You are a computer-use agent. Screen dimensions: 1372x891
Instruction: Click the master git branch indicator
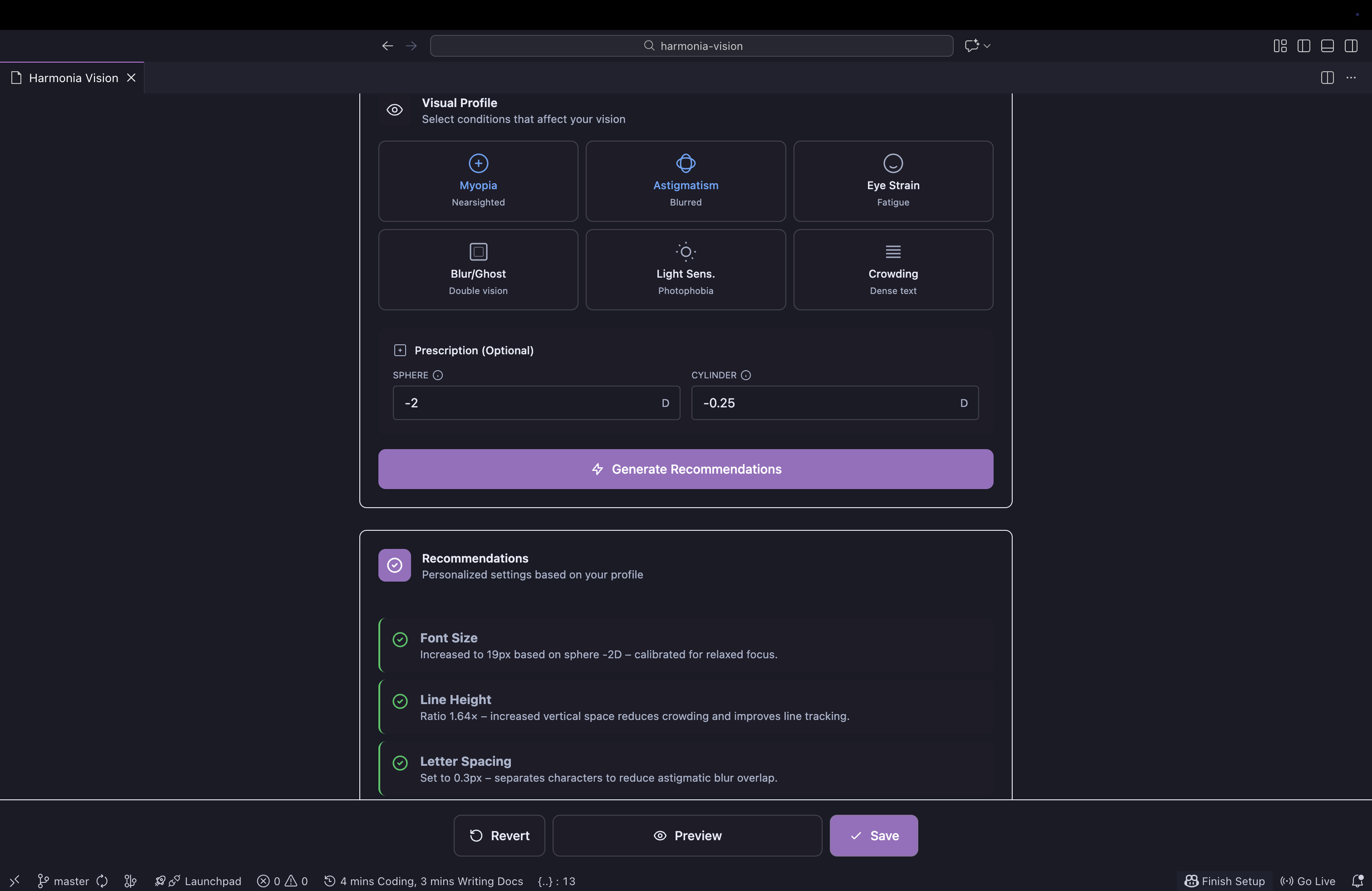(x=64, y=881)
